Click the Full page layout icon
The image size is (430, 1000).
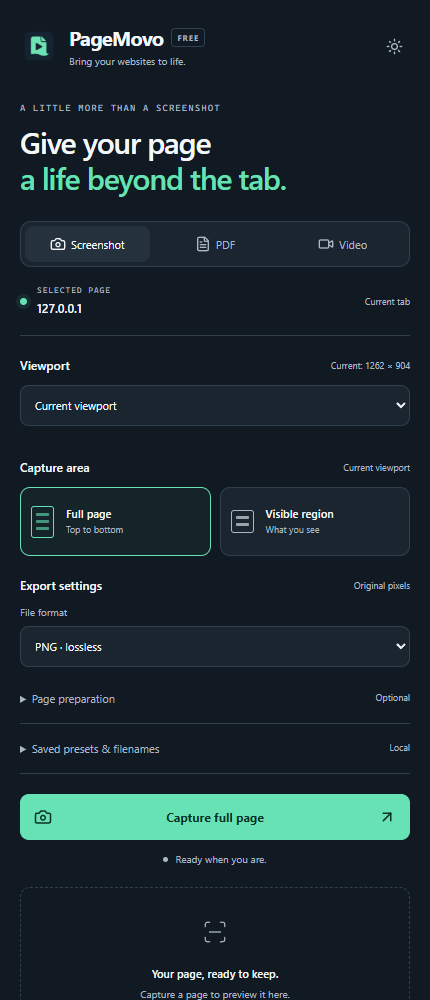coord(43,521)
